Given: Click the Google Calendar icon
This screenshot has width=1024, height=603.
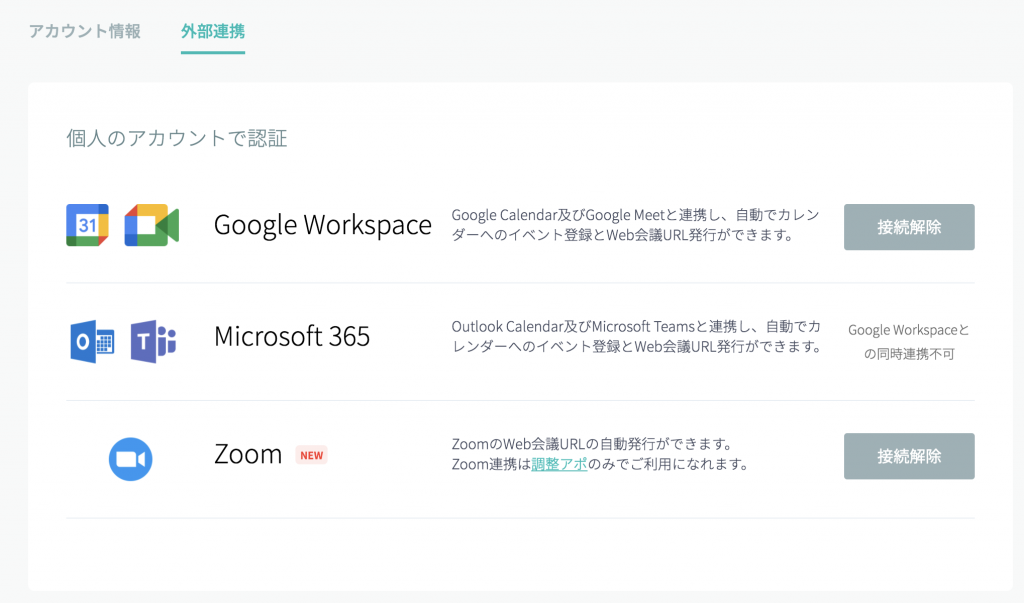Looking at the screenshot, I should click(87, 226).
